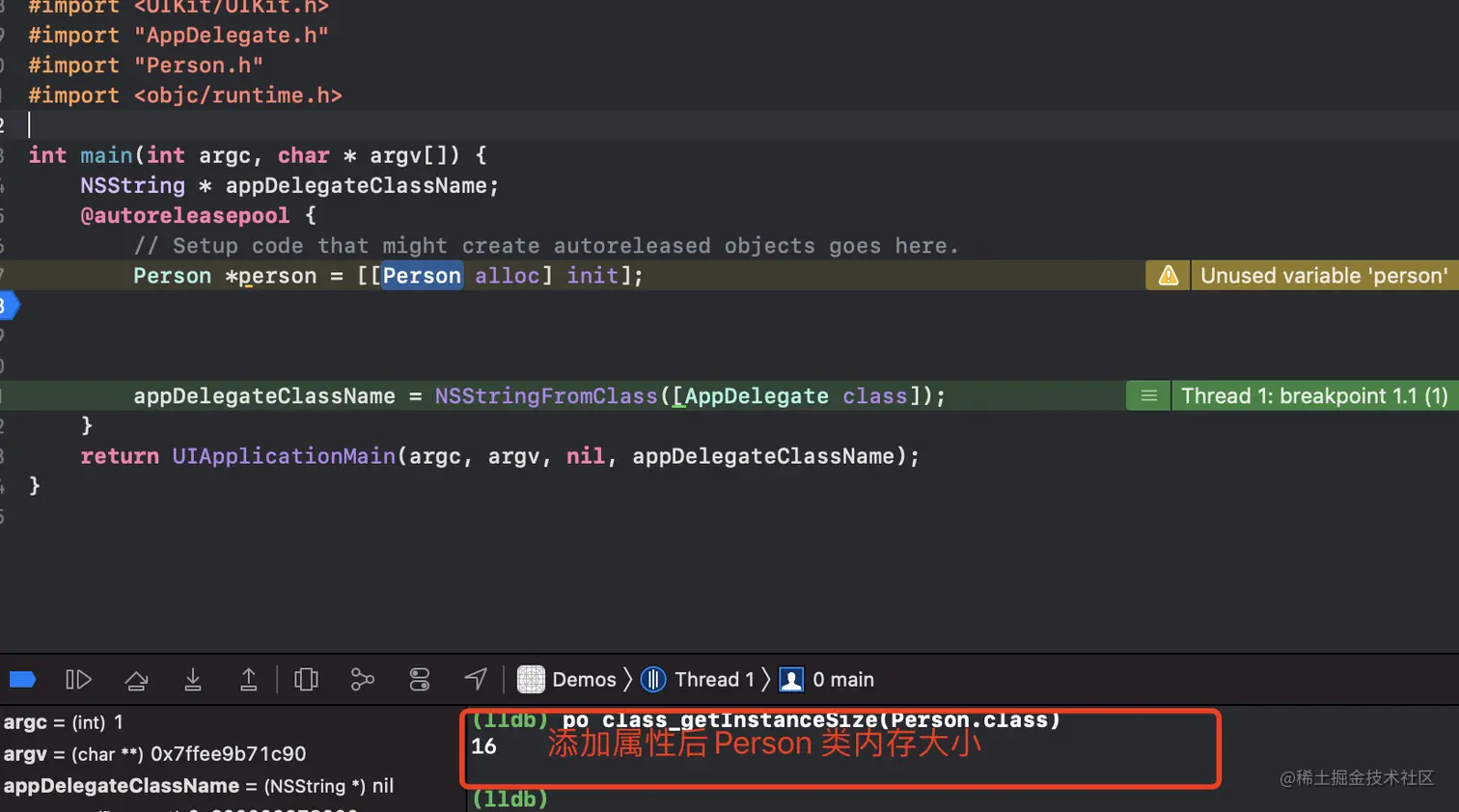Open the Debug Memory Graph tool
The image size is (1459, 812).
[363, 680]
